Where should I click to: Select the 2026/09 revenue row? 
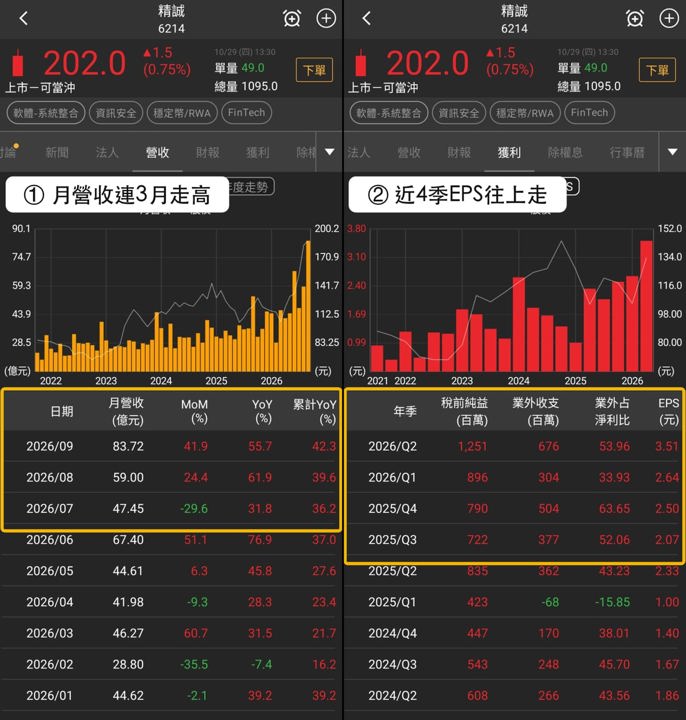pyautogui.click(x=171, y=446)
